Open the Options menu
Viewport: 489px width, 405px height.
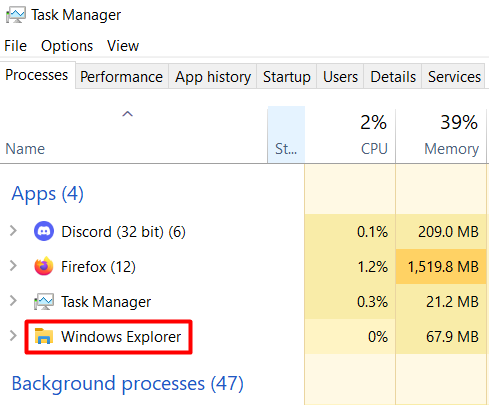tap(67, 46)
